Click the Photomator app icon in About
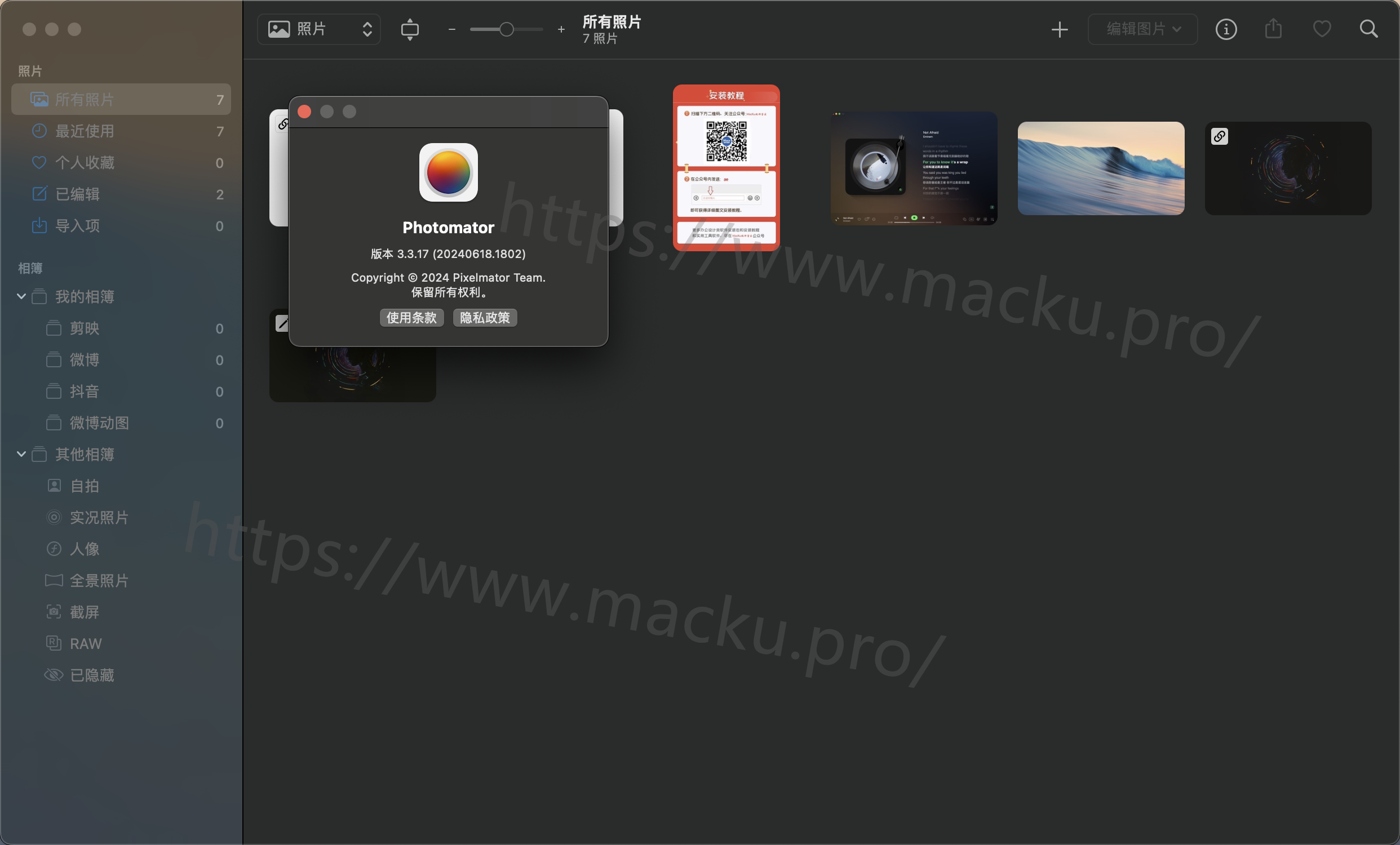This screenshot has height=845, width=1400. [448, 172]
